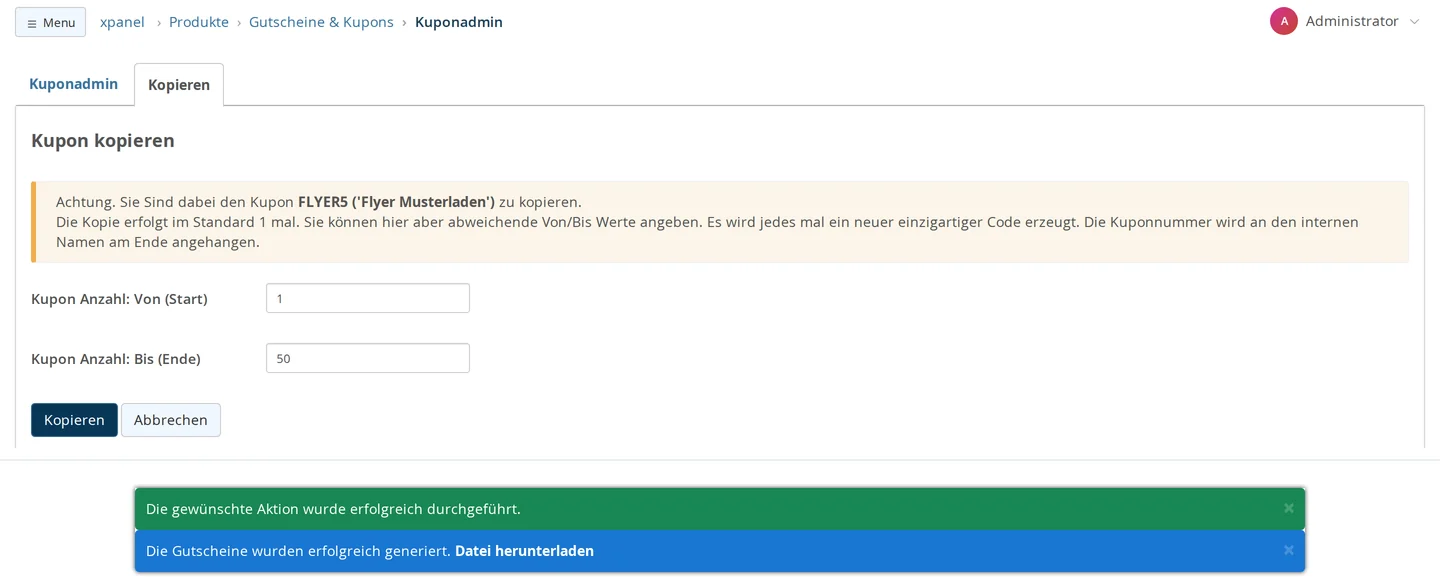The height and width of the screenshot is (588, 1440).
Task: Click 'FLYER5 ('Flyer Musterladen')' bold text
Action: pos(396,202)
